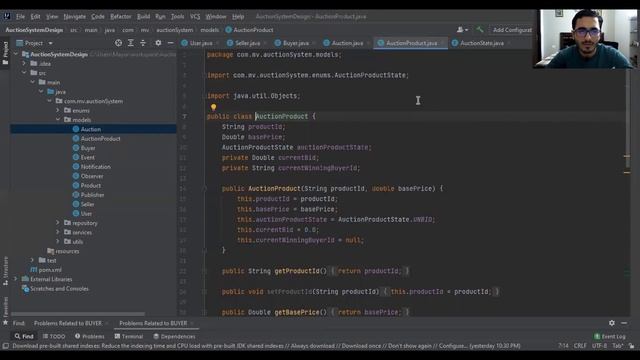Expand the services package
Image resolution: width=640 pixels, height=360 pixels.
58,232
